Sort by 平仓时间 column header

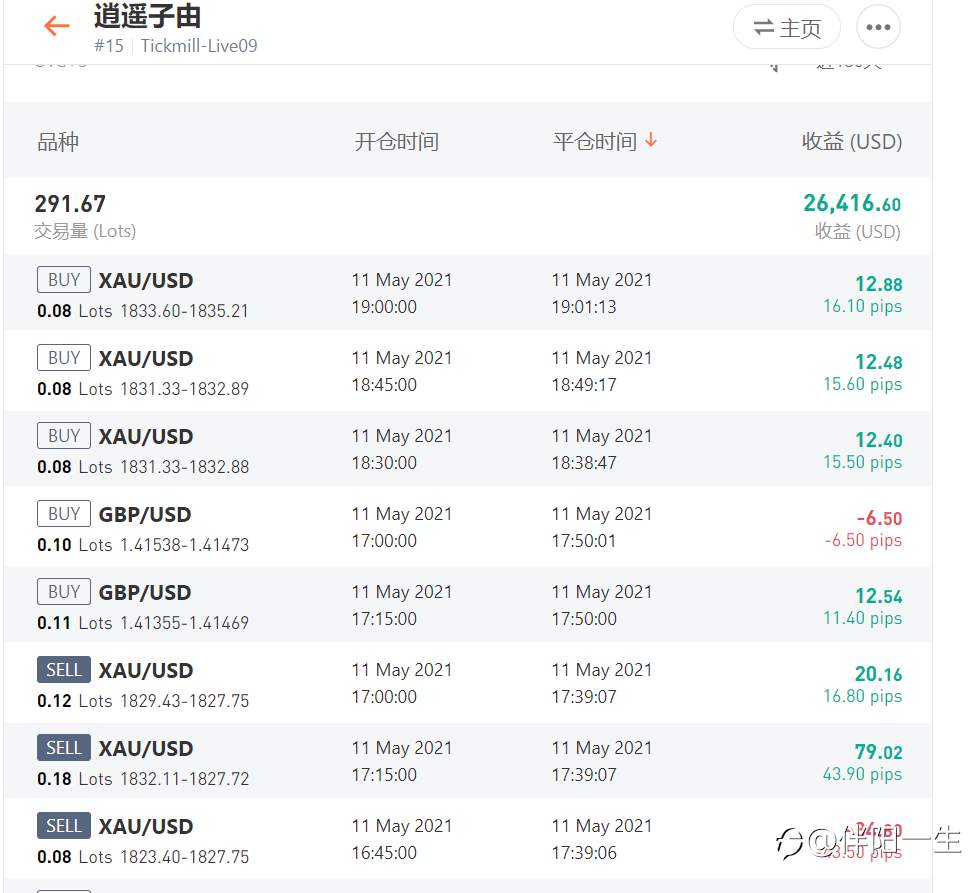tap(595, 142)
